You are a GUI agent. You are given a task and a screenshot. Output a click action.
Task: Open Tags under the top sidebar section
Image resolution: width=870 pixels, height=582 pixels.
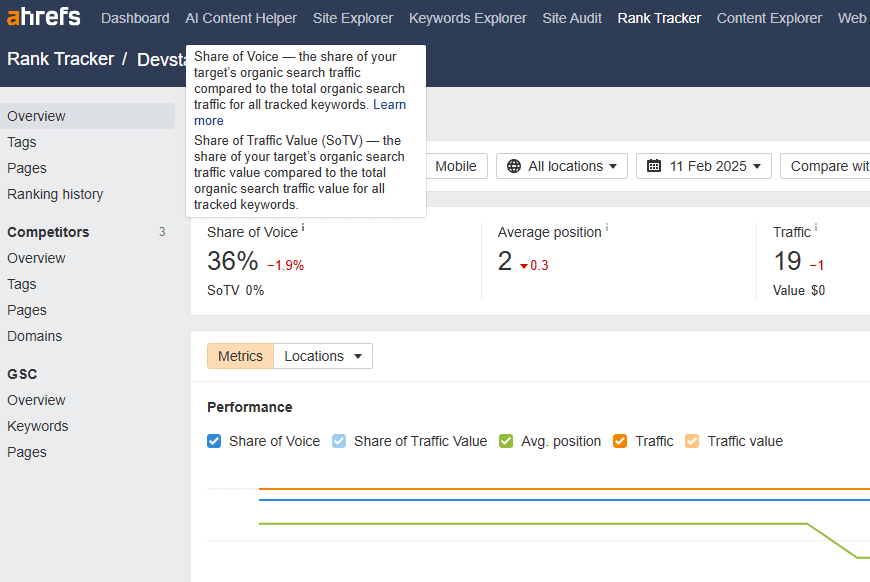(22, 142)
